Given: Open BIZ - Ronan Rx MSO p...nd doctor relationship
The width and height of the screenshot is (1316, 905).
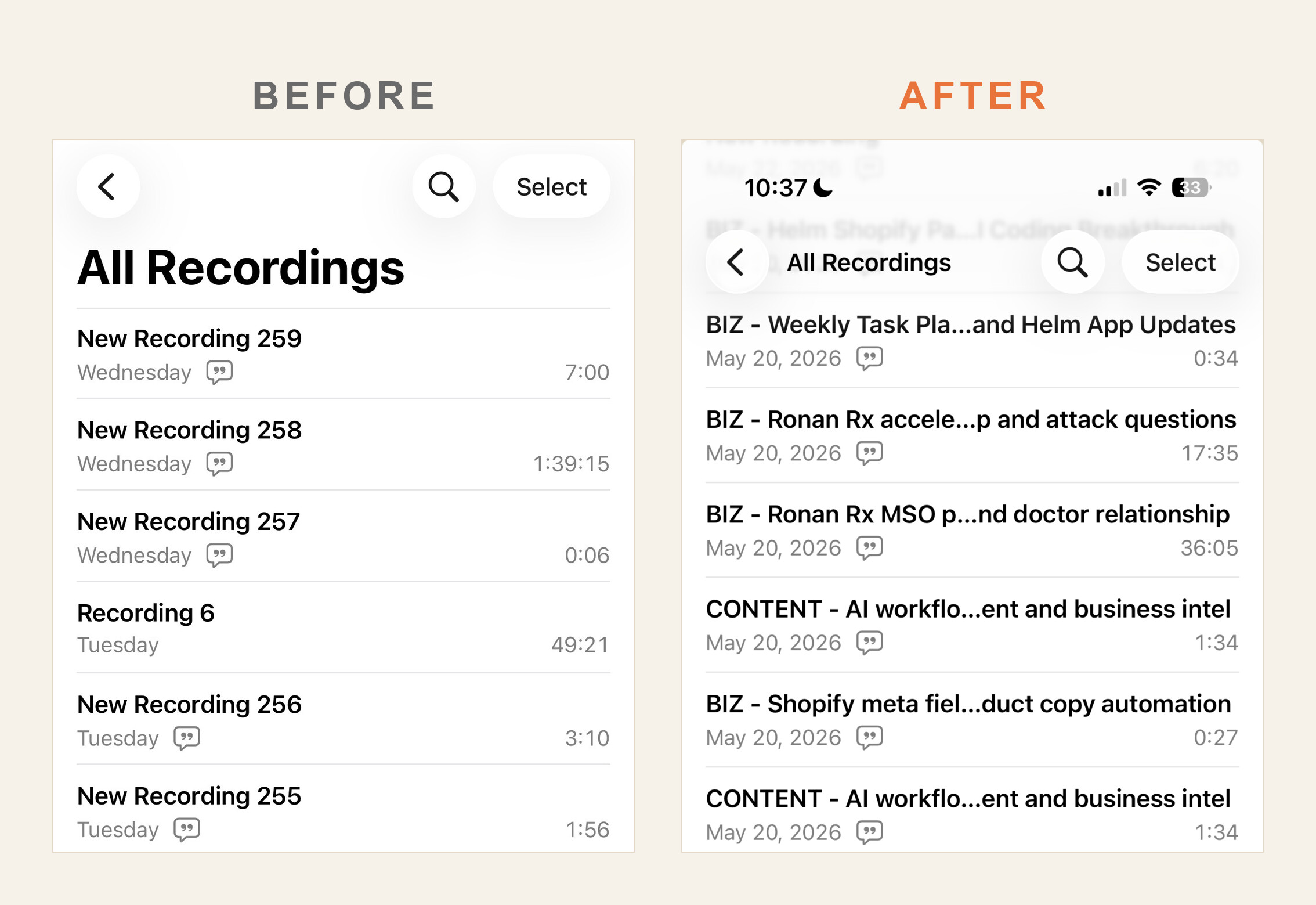Looking at the screenshot, I should pos(972,531).
